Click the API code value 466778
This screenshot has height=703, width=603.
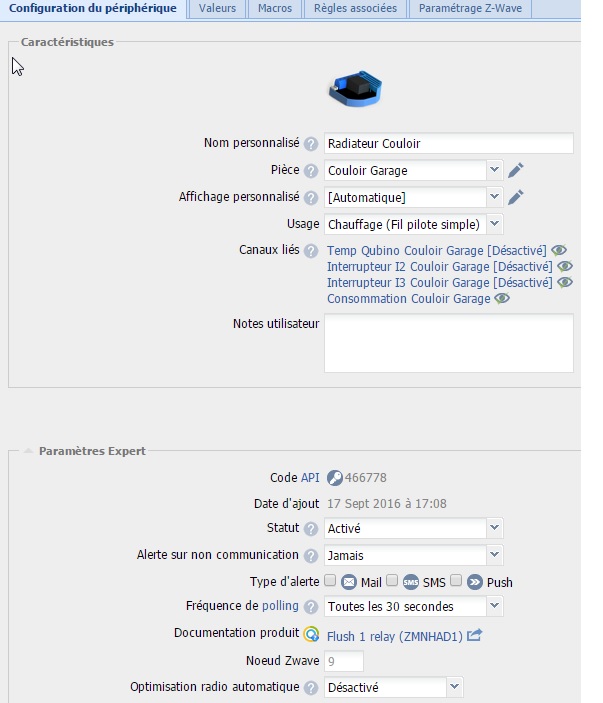(x=365, y=477)
